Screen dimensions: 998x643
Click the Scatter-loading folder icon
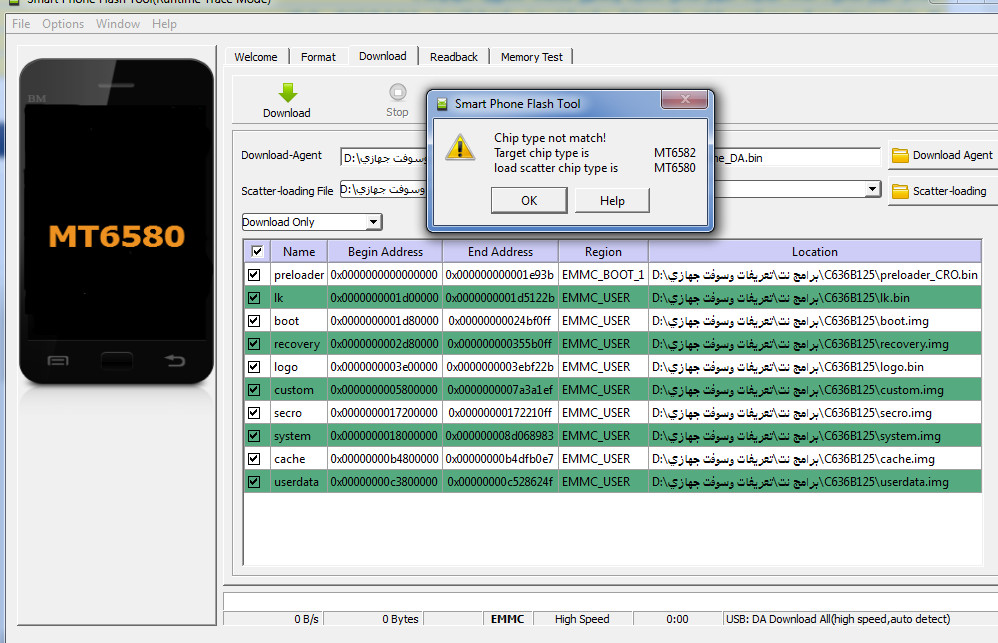(900, 191)
